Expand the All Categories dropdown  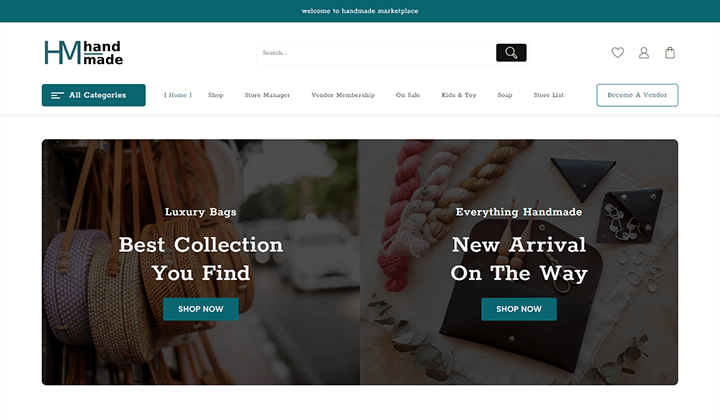tap(94, 95)
